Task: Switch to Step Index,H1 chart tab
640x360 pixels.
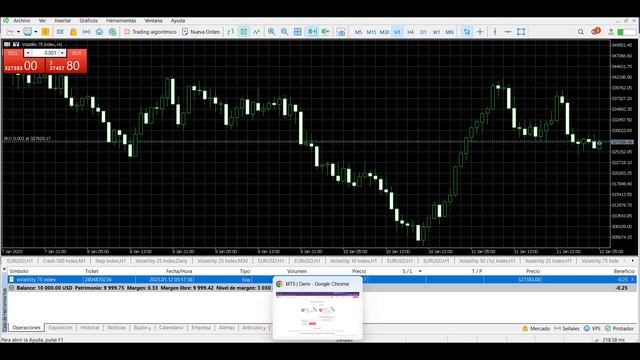Action: point(110,260)
